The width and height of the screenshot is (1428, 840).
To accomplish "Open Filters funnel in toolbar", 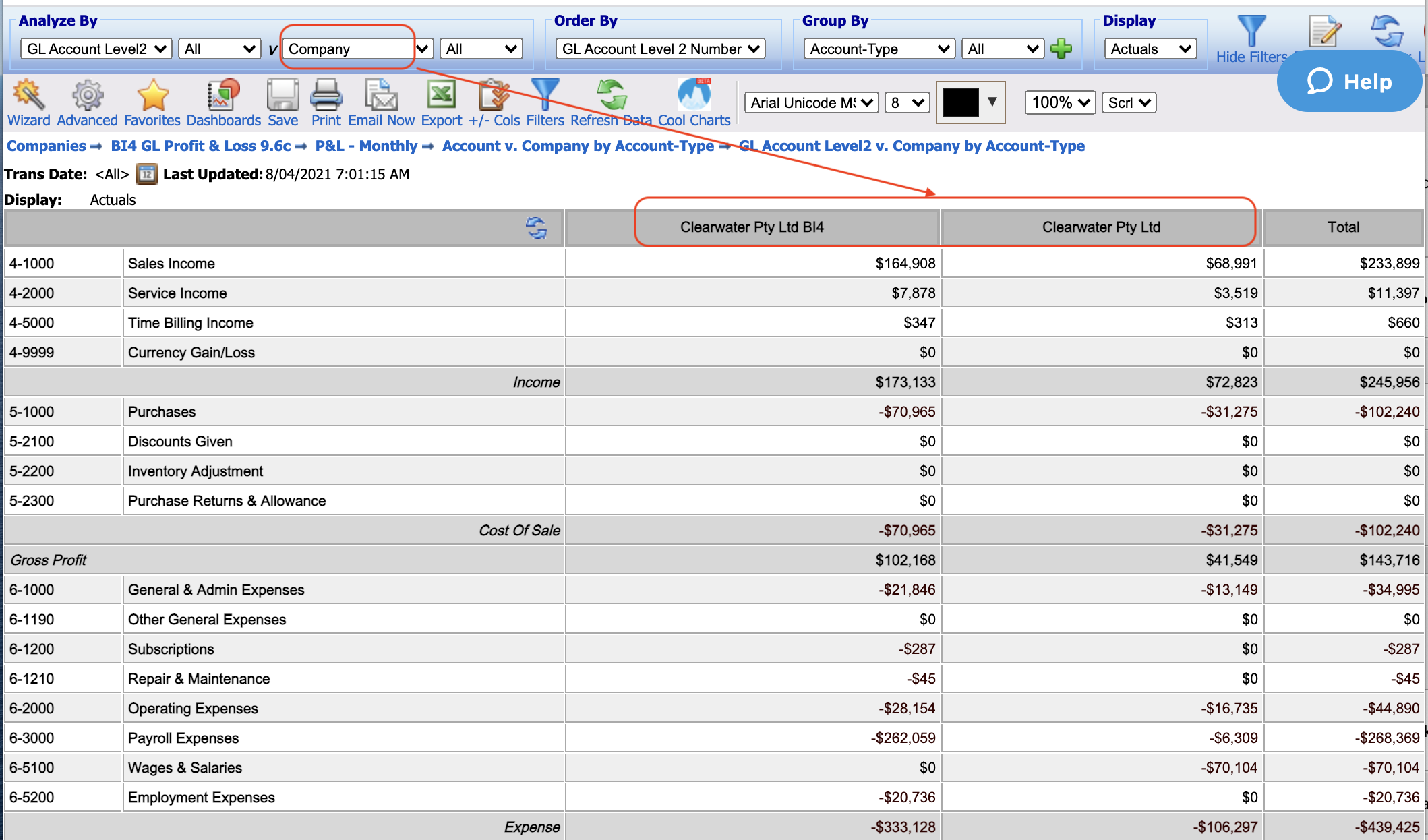I will click(x=545, y=102).
